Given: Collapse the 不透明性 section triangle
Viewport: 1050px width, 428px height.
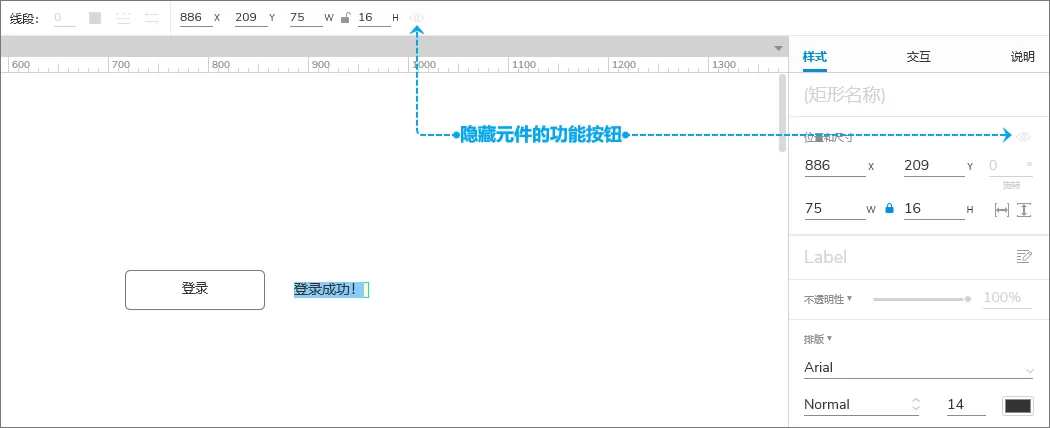Looking at the screenshot, I should (850, 298).
